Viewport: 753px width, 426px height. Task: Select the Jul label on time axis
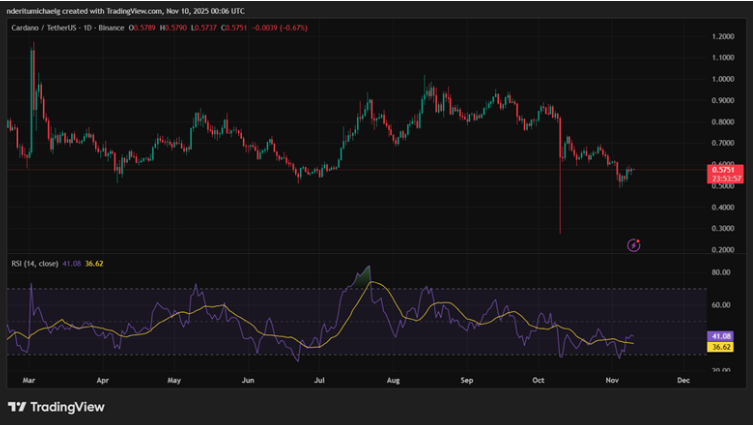(320, 381)
